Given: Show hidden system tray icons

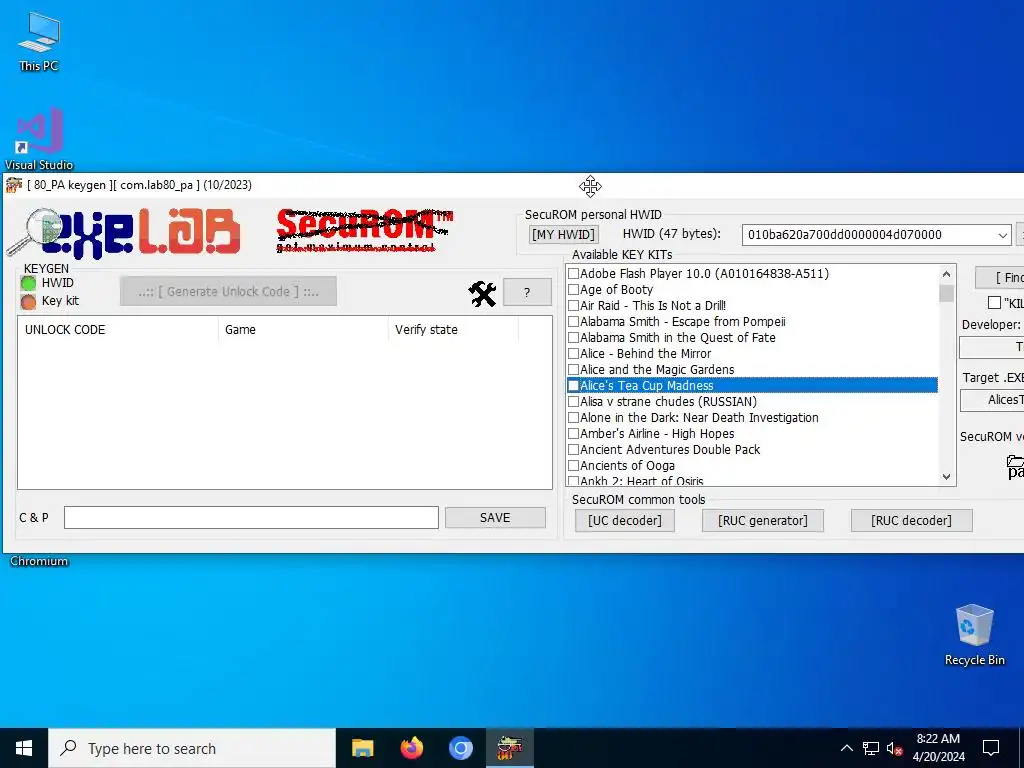Looking at the screenshot, I should pyautogui.click(x=846, y=748).
